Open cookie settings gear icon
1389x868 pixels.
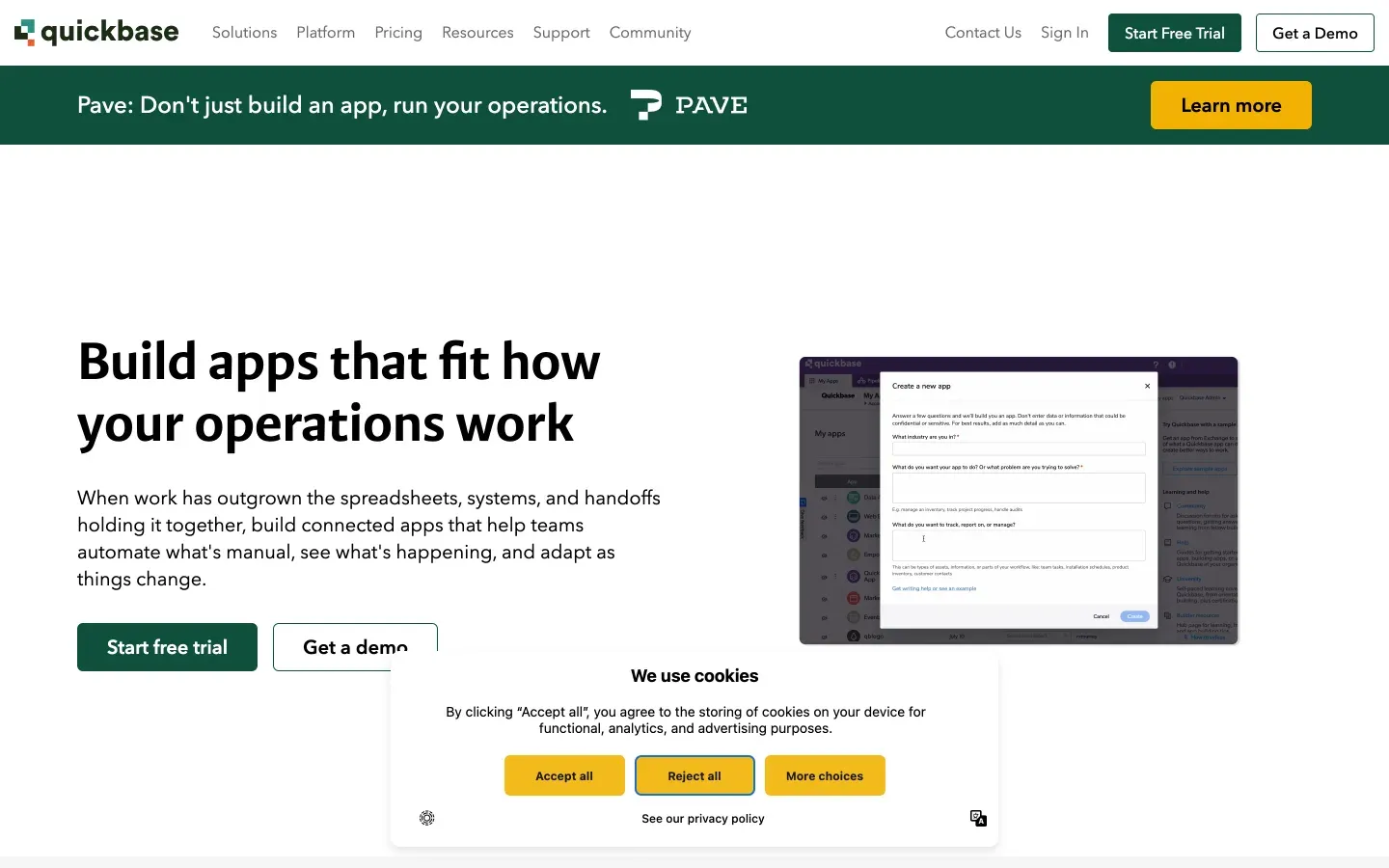click(x=427, y=818)
